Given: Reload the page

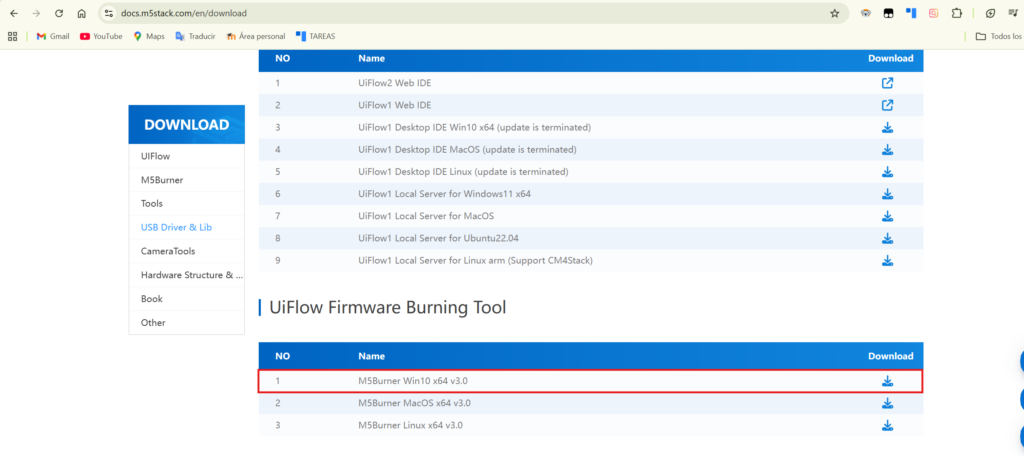Looking at the screenshot, I should 59,14.
